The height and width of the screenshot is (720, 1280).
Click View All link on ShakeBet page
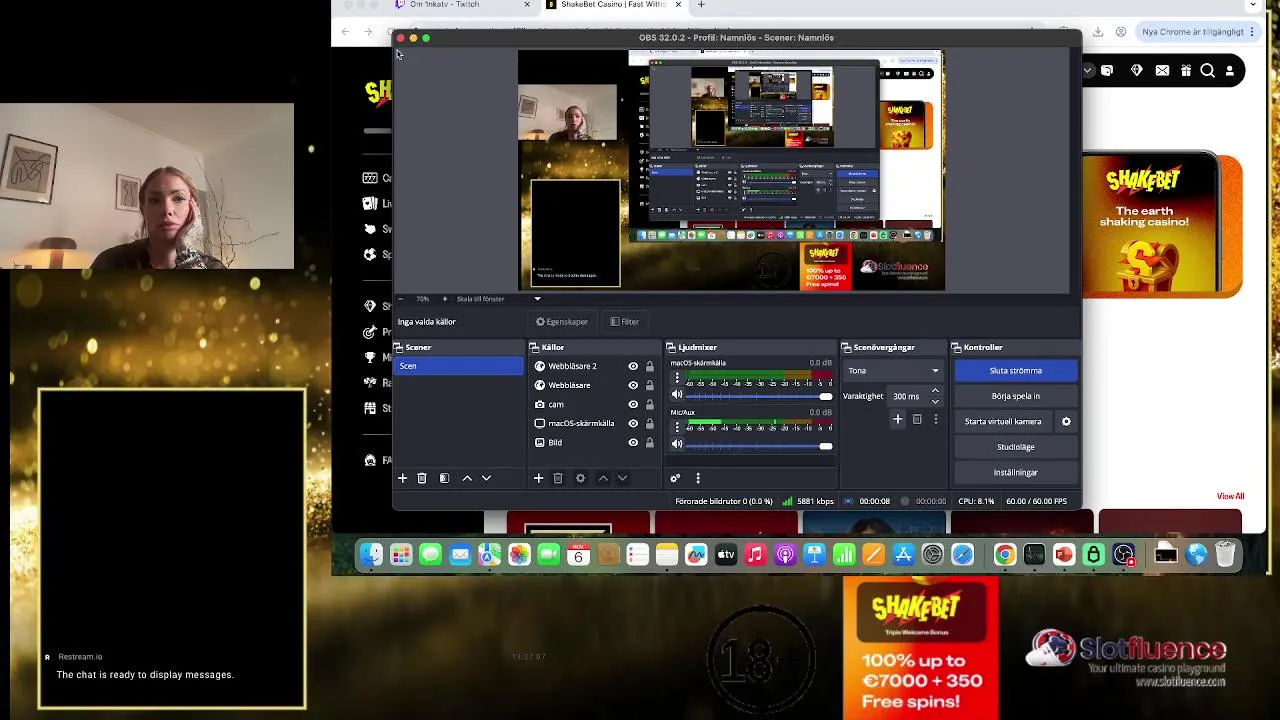click(1230, 496)
